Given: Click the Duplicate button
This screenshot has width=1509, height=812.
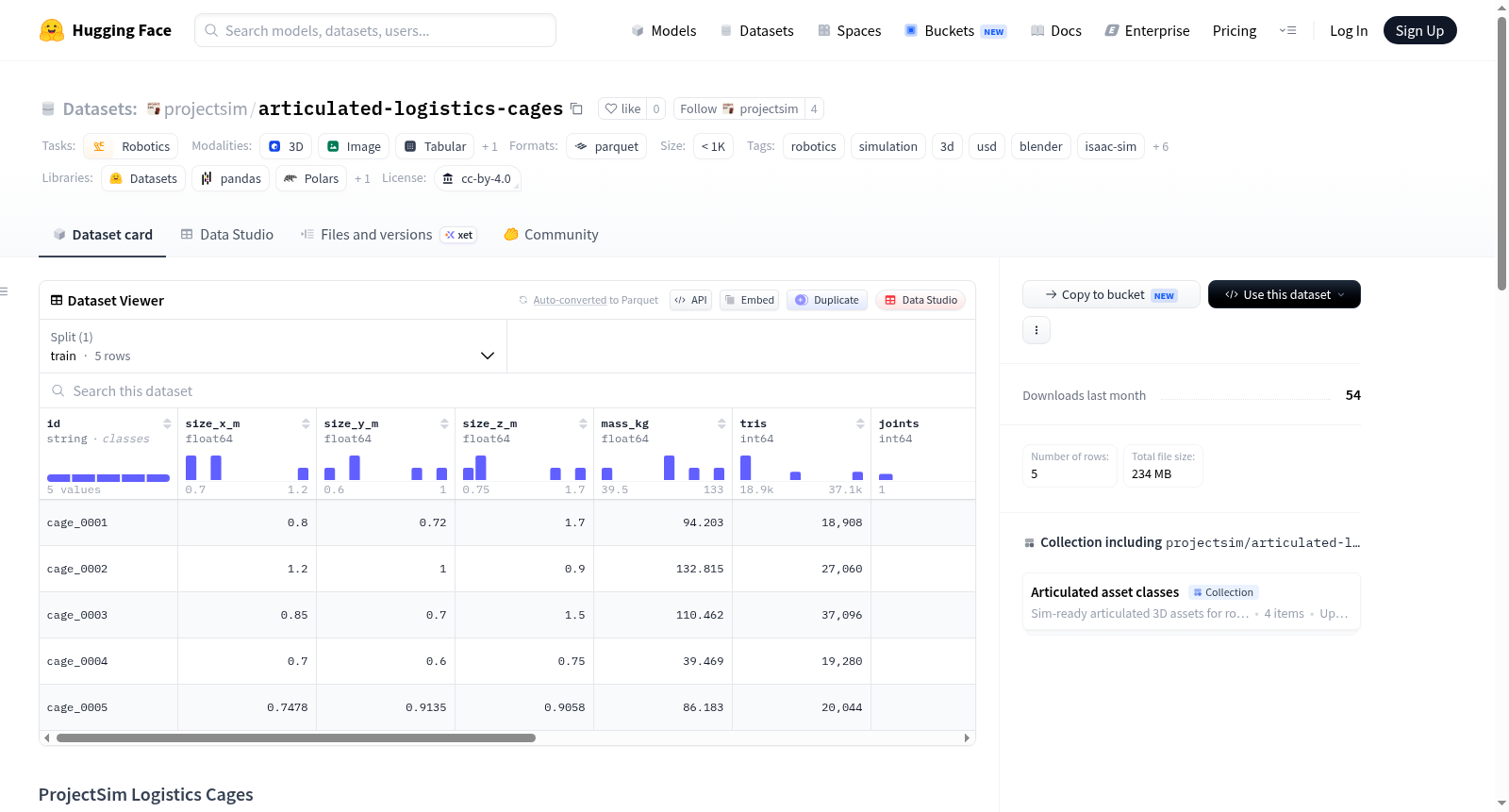Looking at the screenshot, I should (827, 300).
